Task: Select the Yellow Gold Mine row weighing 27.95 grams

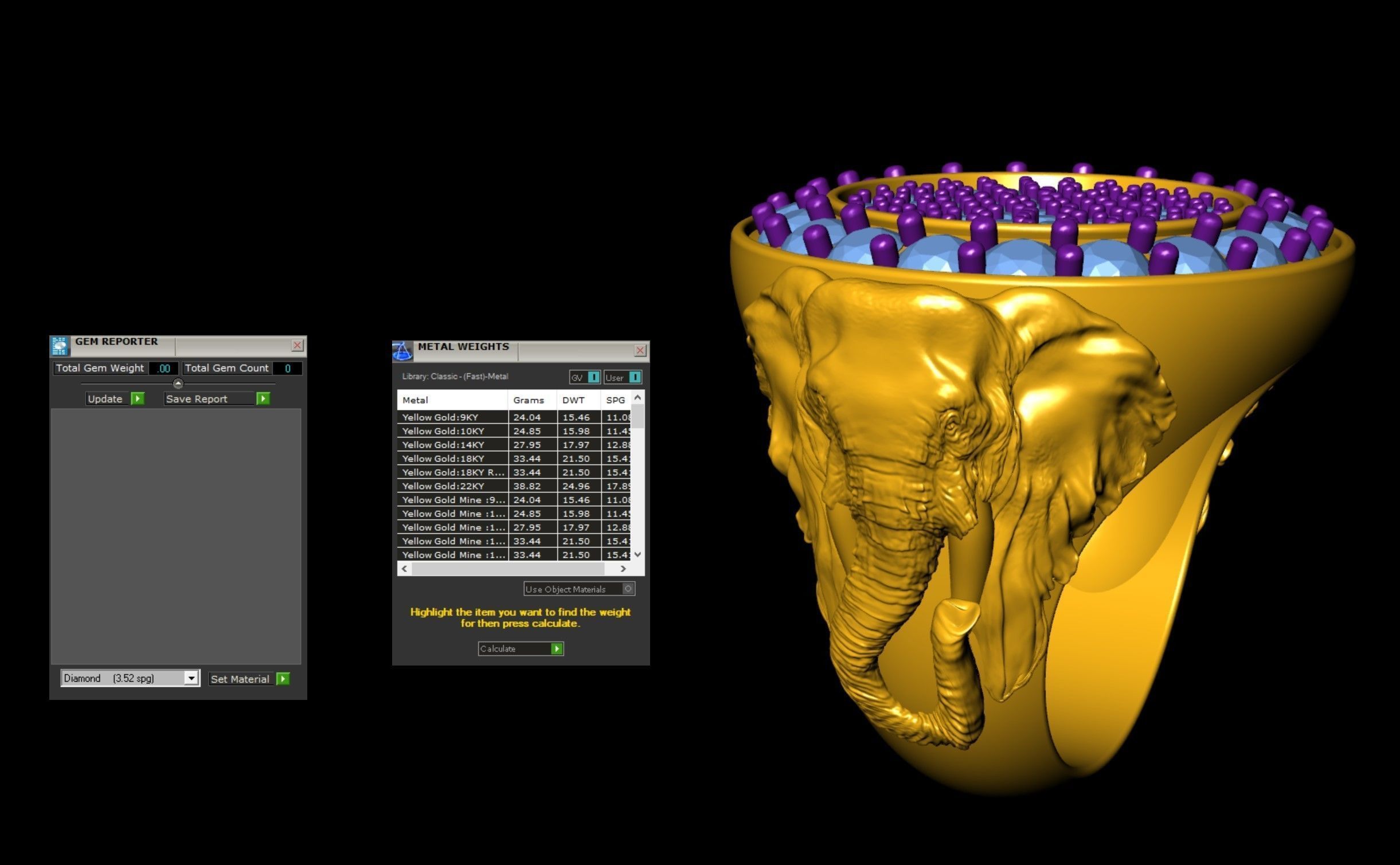Action: tap(514, 527)
